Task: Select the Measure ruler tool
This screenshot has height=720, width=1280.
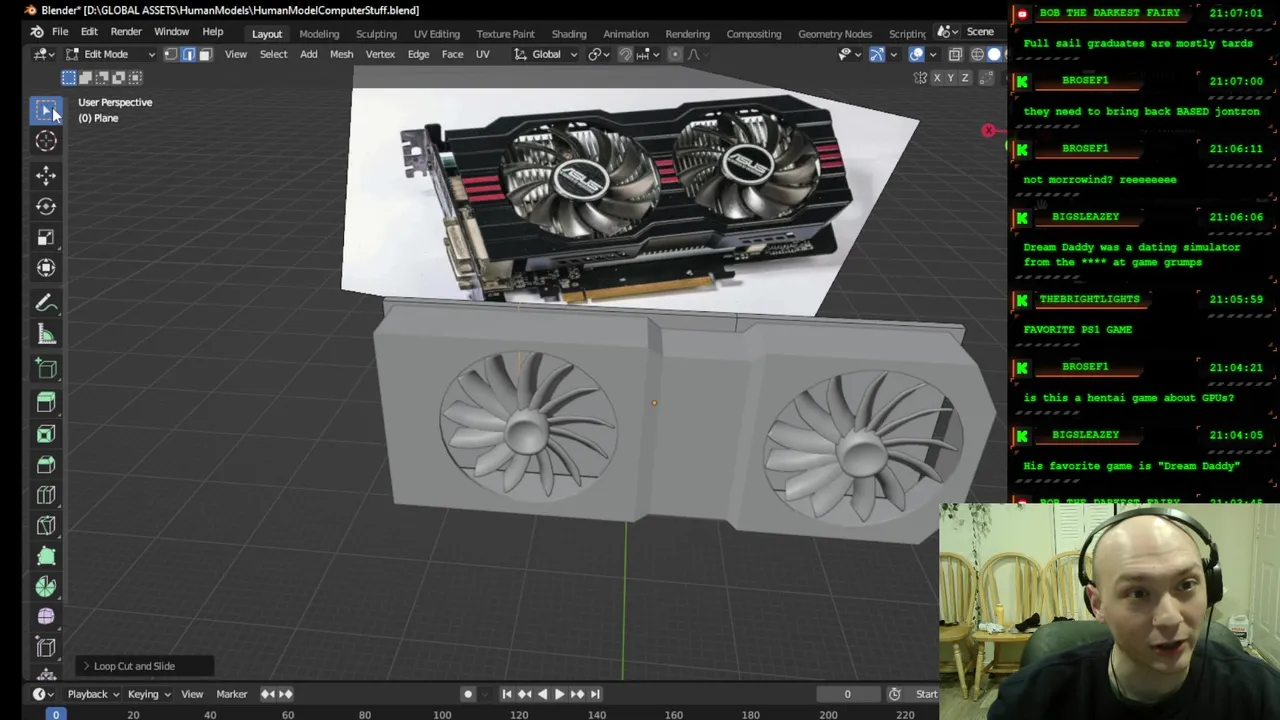Action: (46, 334)
